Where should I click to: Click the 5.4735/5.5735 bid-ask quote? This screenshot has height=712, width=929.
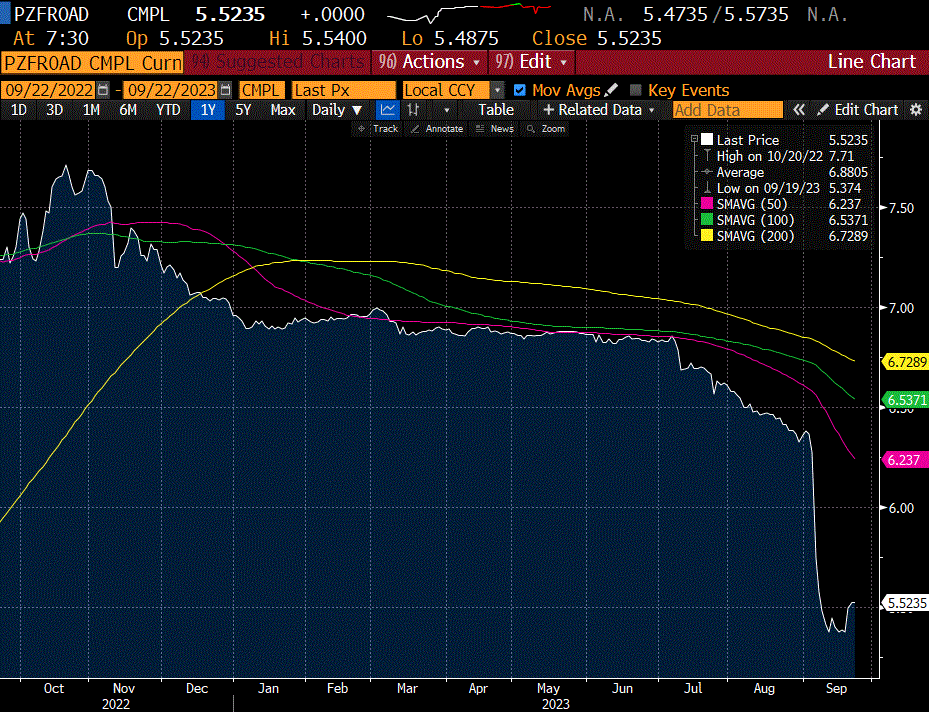716,14
